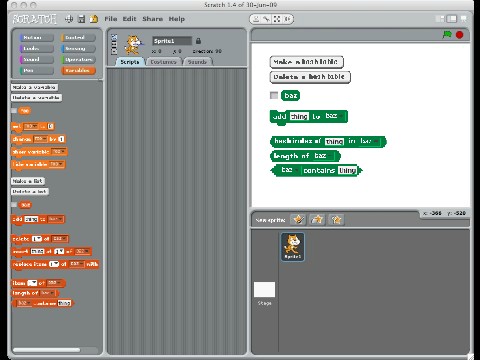This screenshot has width=480, height=360.
Task: Click the globe language icon
Action: [69, 19]
